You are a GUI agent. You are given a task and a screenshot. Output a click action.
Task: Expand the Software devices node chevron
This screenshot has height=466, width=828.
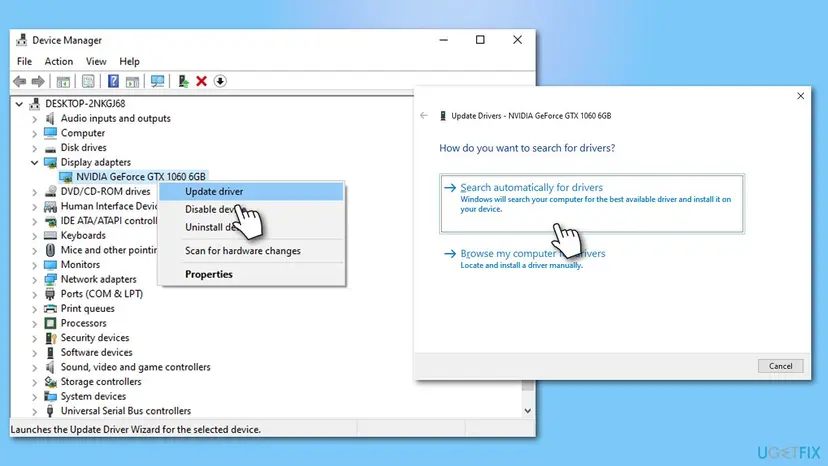[x=34, y=353]
